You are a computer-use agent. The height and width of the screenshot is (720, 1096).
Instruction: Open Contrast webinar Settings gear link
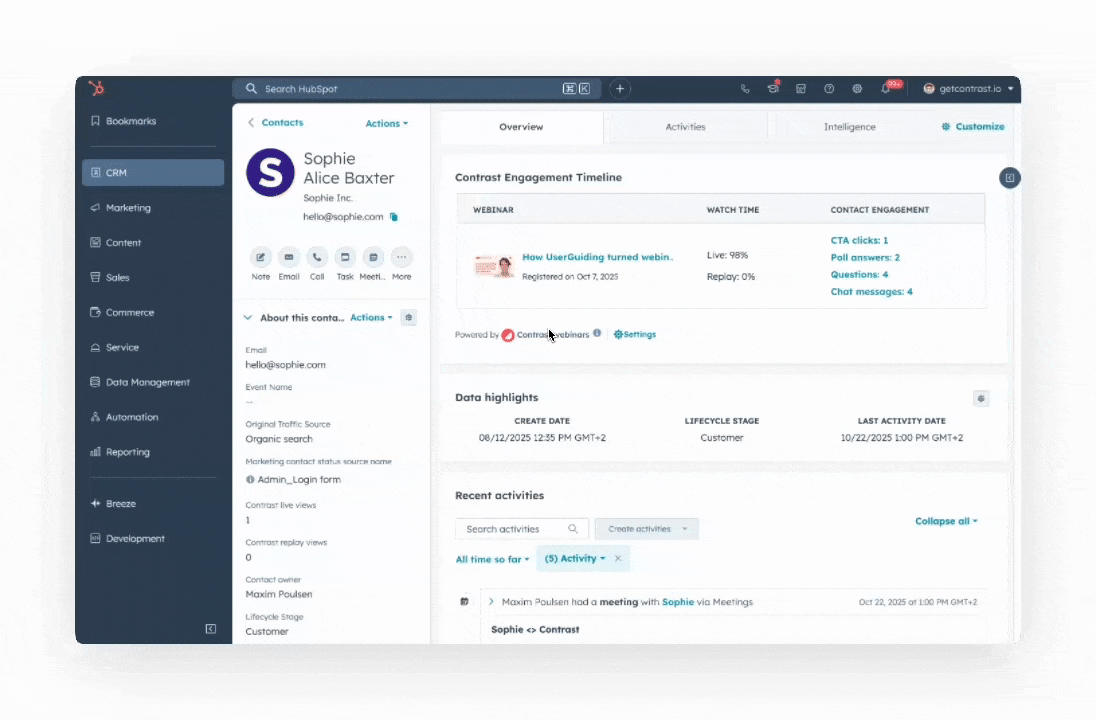coord(634,334)
